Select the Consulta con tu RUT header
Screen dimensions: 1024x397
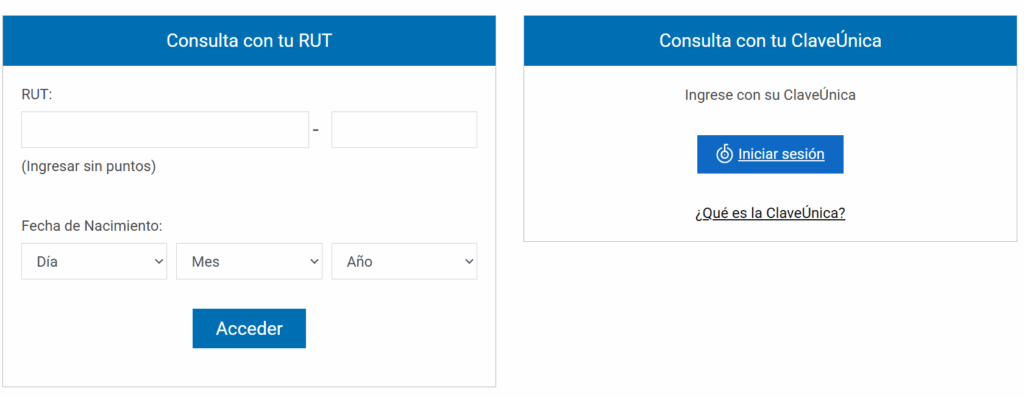[249, 40]
